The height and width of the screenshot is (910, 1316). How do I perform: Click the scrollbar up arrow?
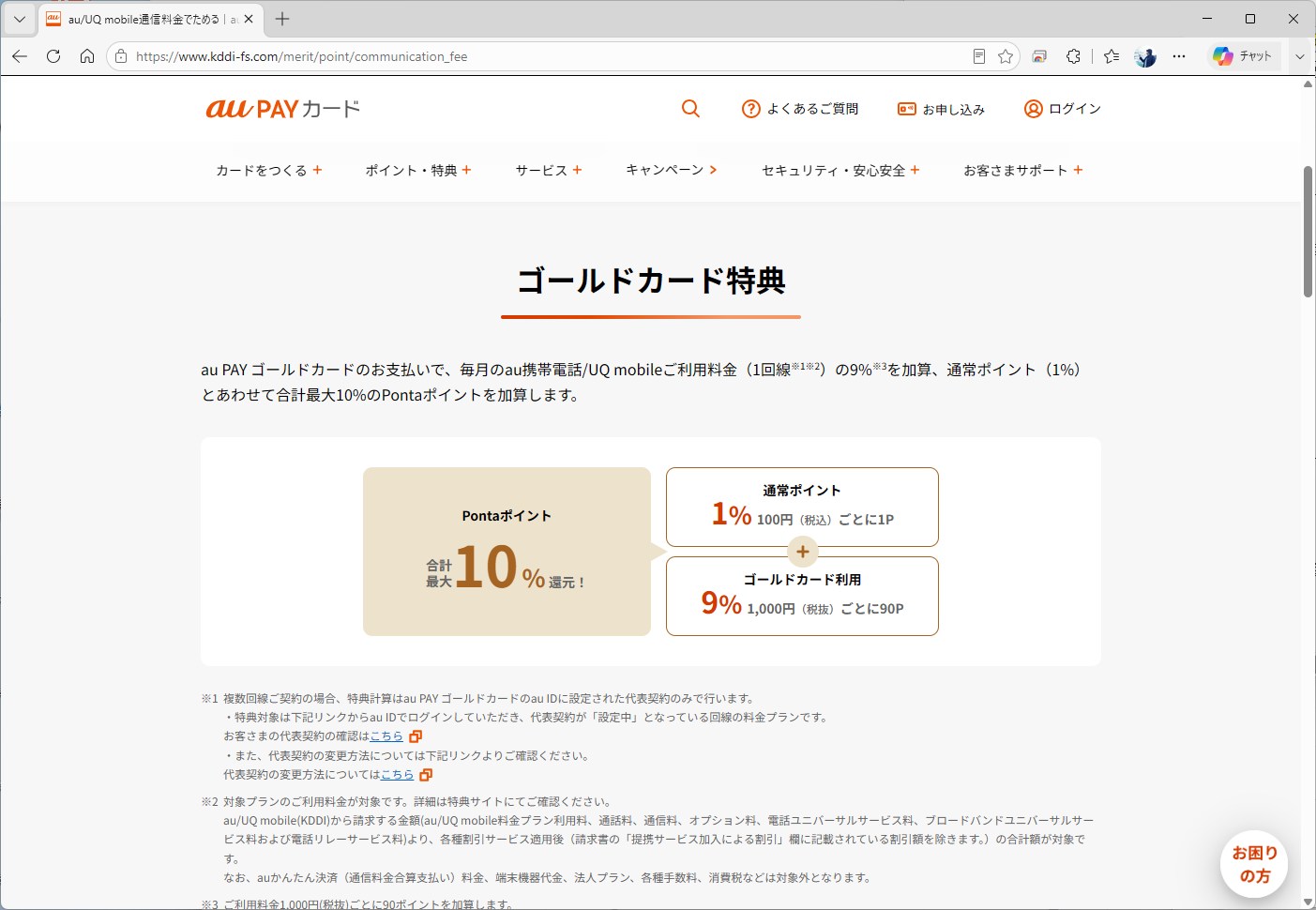coord(1308,83)
